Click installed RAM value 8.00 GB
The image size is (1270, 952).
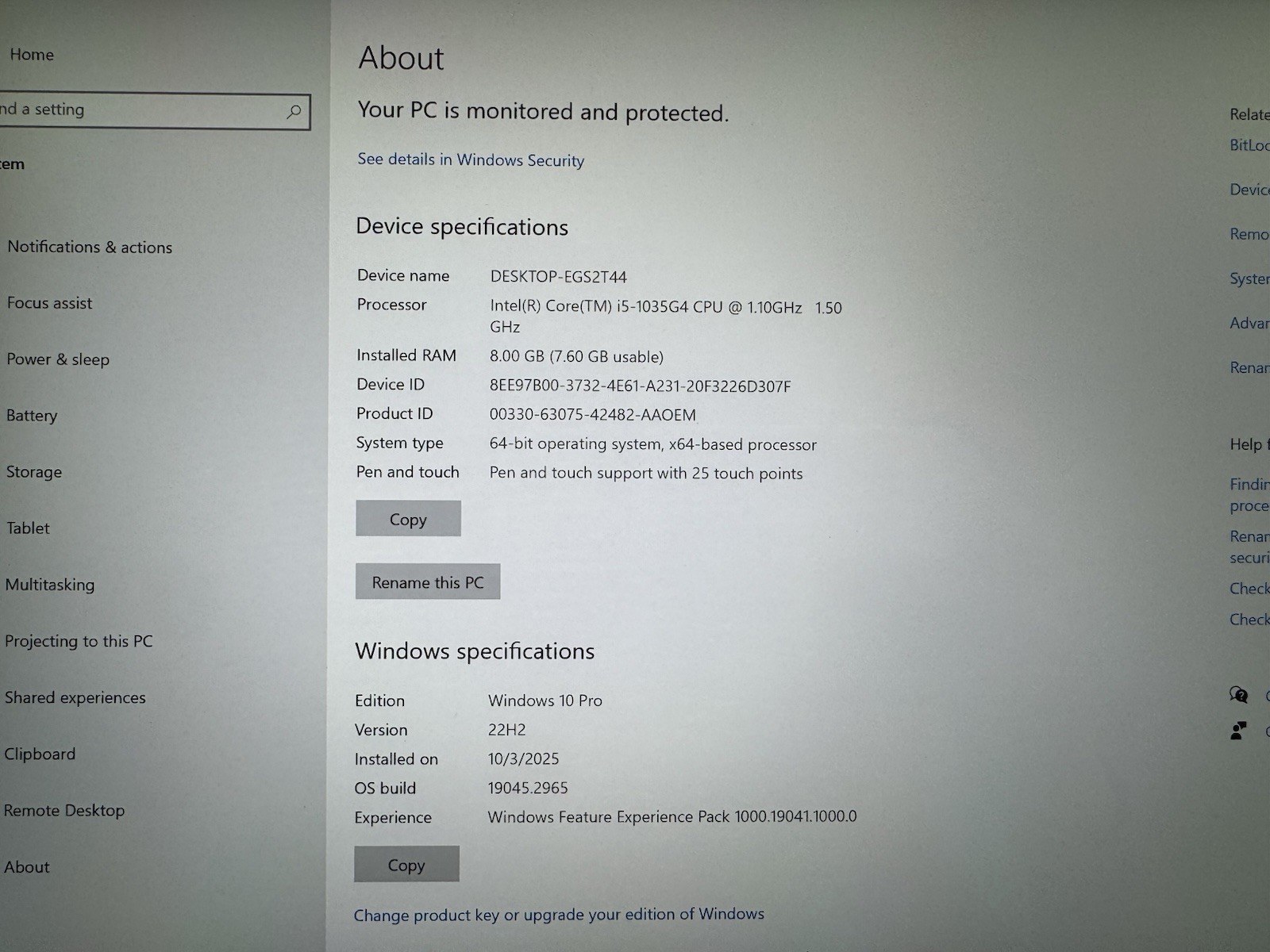coord(576,357)
